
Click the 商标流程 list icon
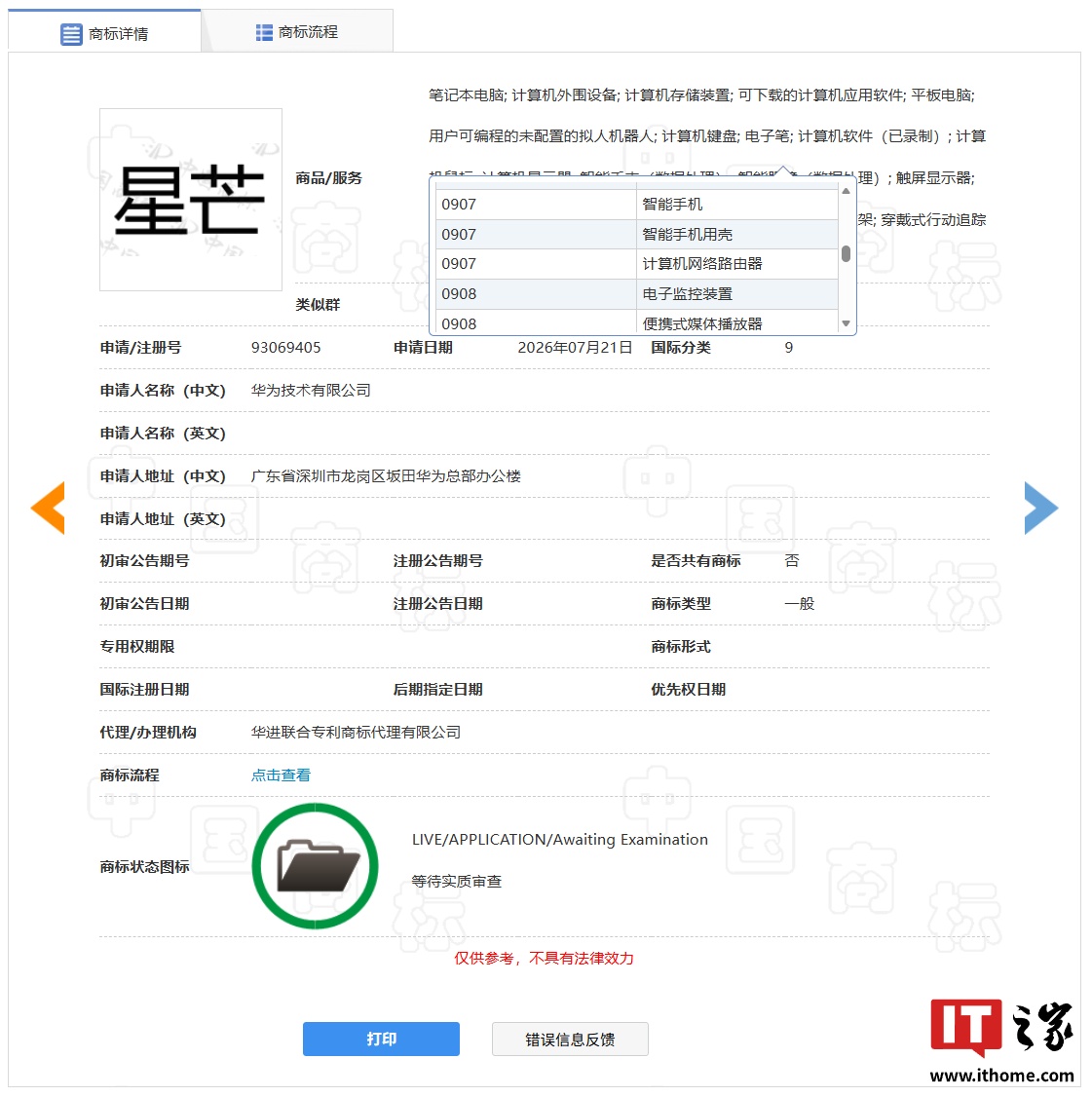click(x=264, y=32)
